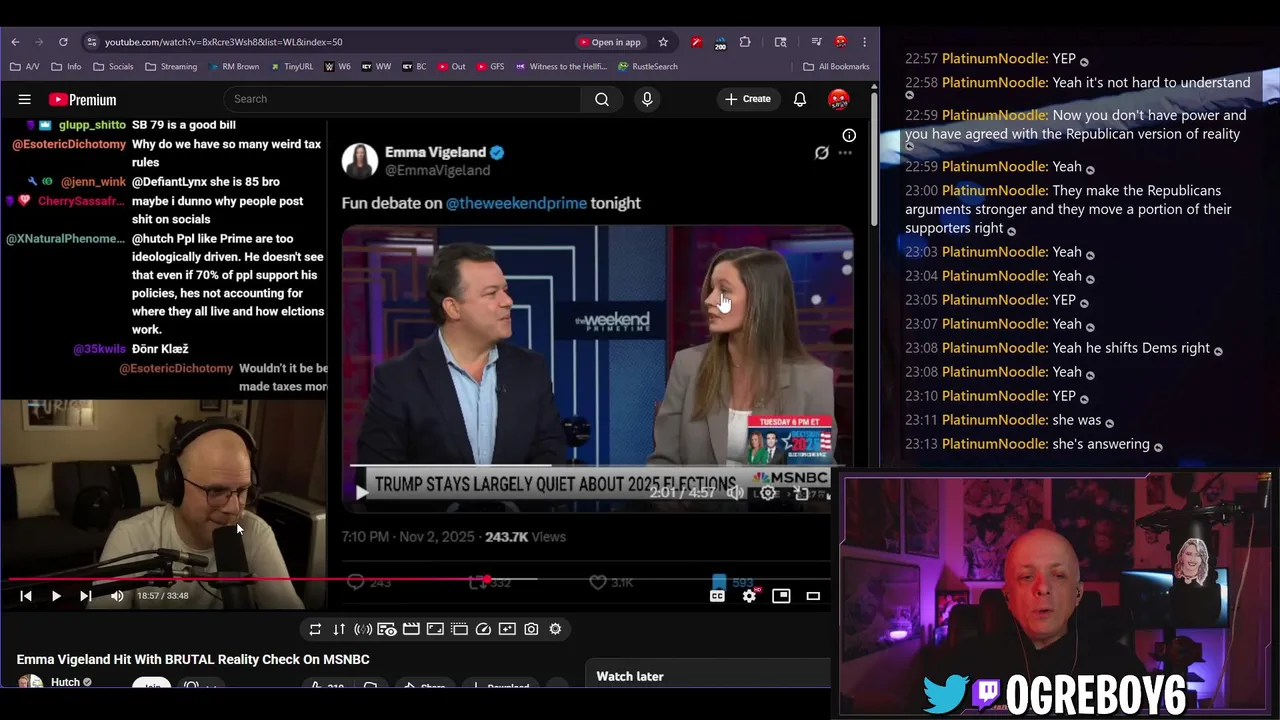Switch to miniplayer mode
Viewport: 1280px width, 720px height.
[781, 596]
